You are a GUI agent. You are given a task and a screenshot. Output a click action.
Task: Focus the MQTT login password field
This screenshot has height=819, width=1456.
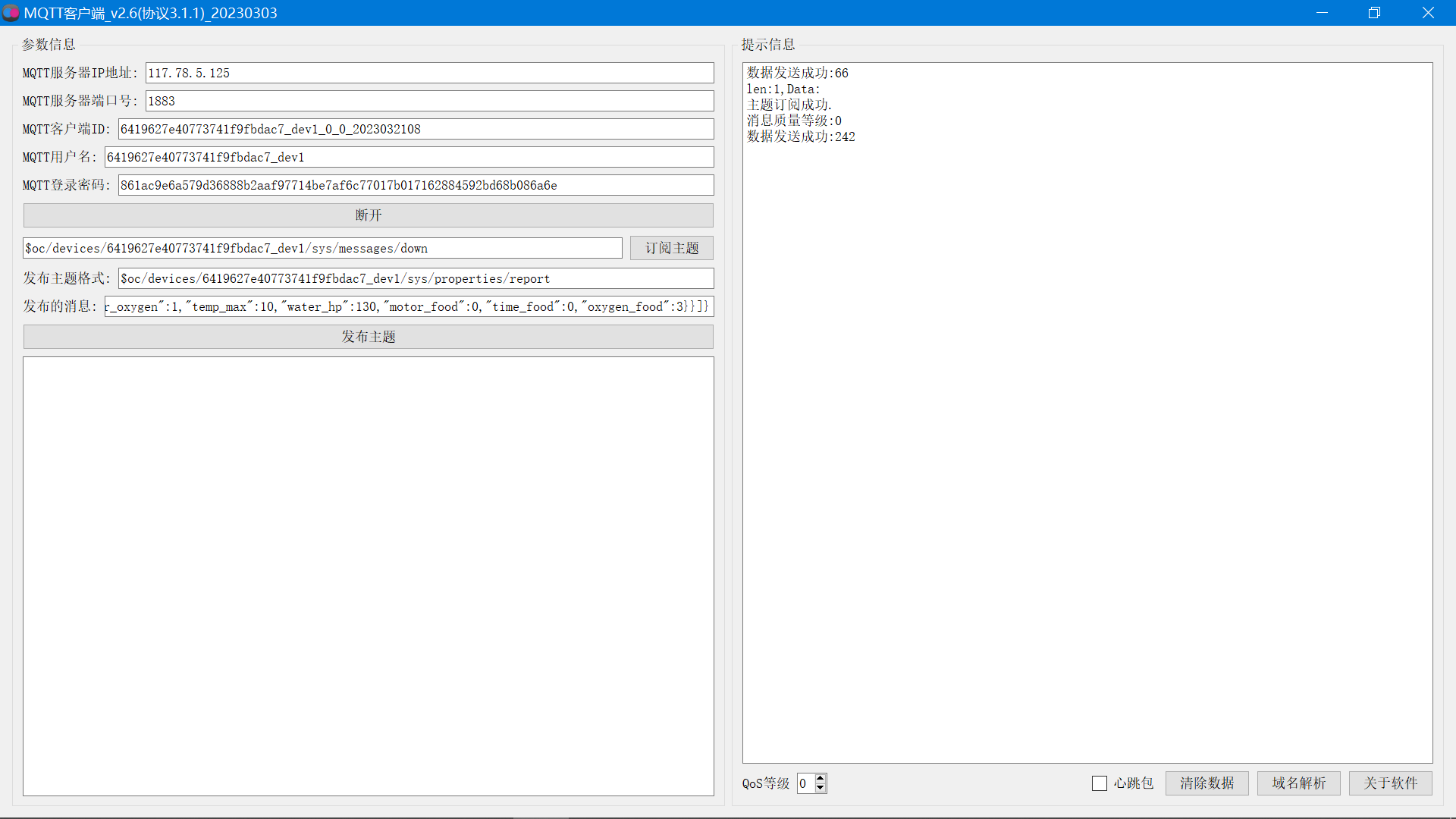[416, 185]
